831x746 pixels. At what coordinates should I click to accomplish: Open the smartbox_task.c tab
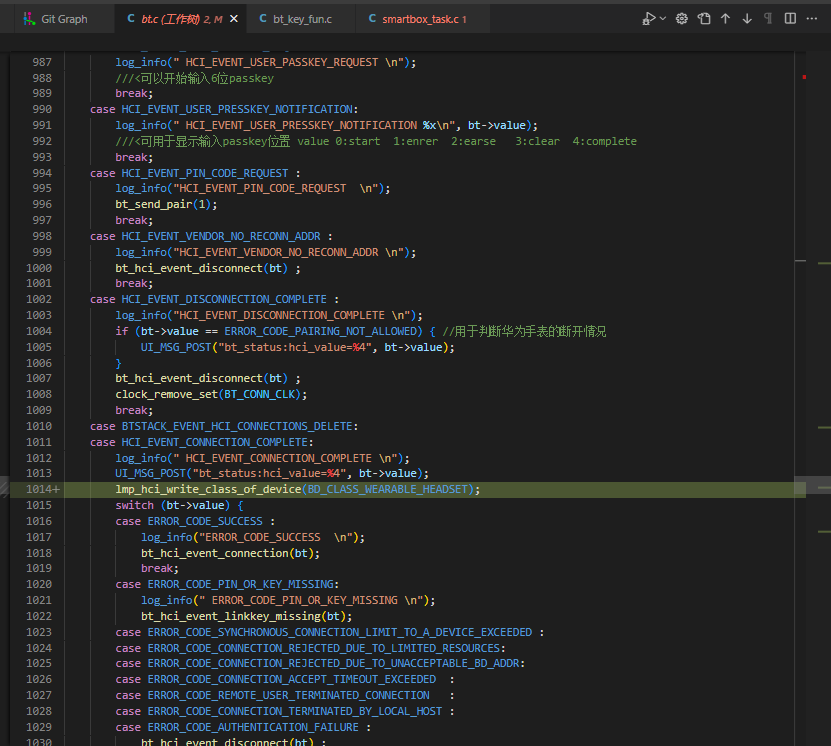click(x=422, y=19)
